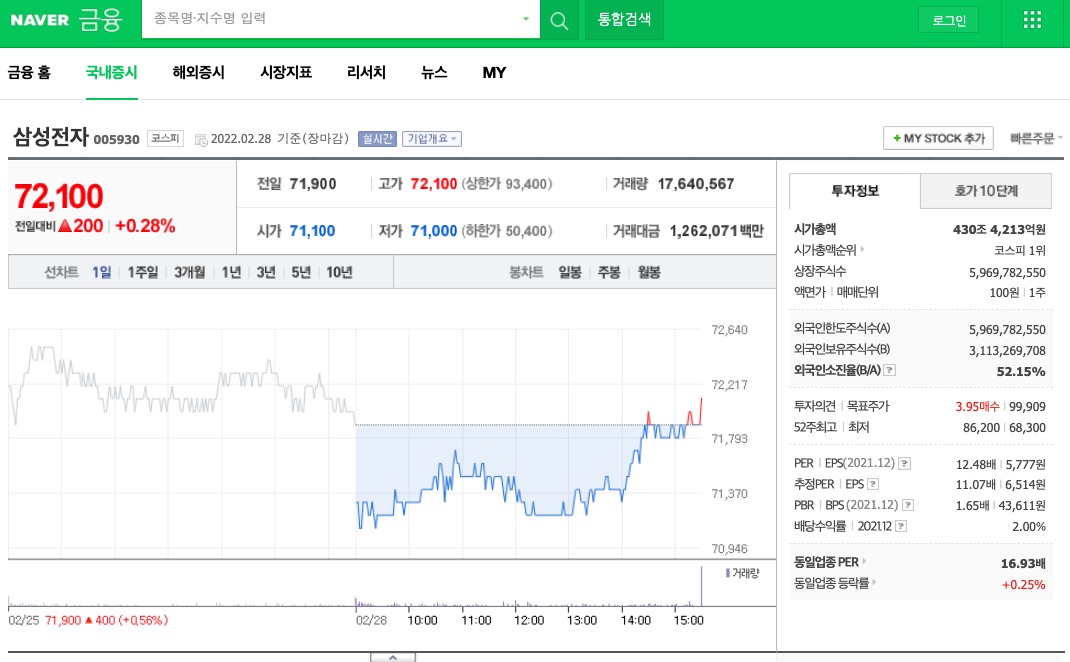Switch to 일봉 candle chart
This screenshot has height=662, width=1070.
point(570,272)
